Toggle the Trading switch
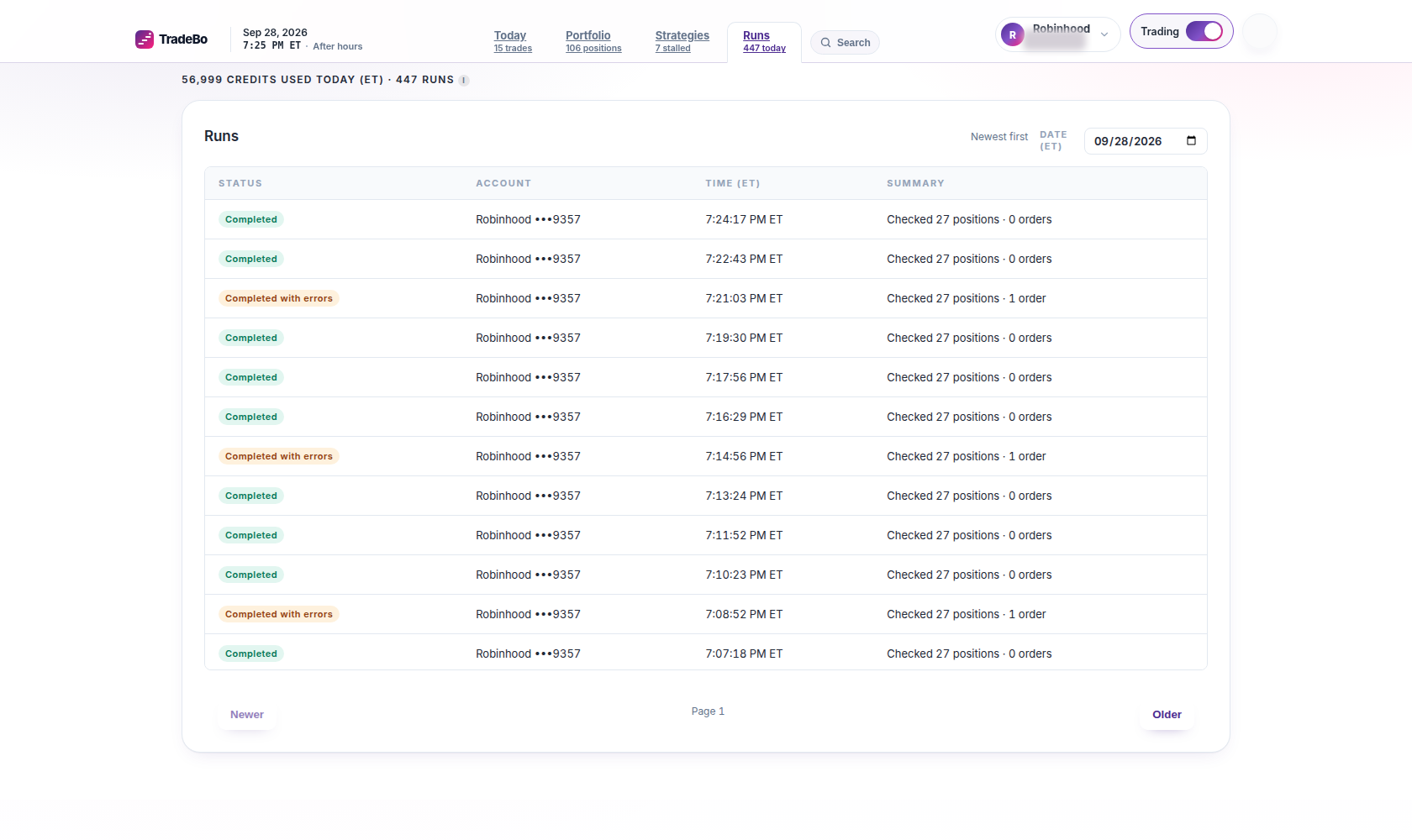 pos(1204,31)
